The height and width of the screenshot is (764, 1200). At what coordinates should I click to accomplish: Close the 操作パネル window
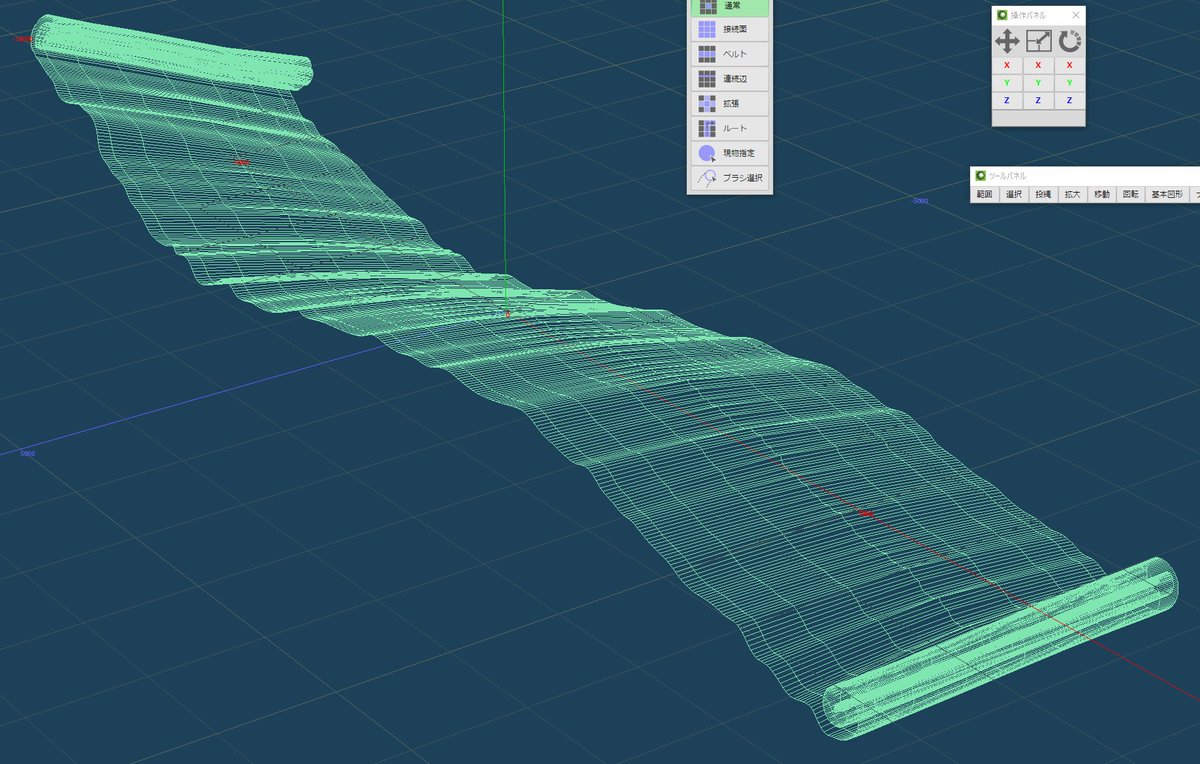point(1076,15)
